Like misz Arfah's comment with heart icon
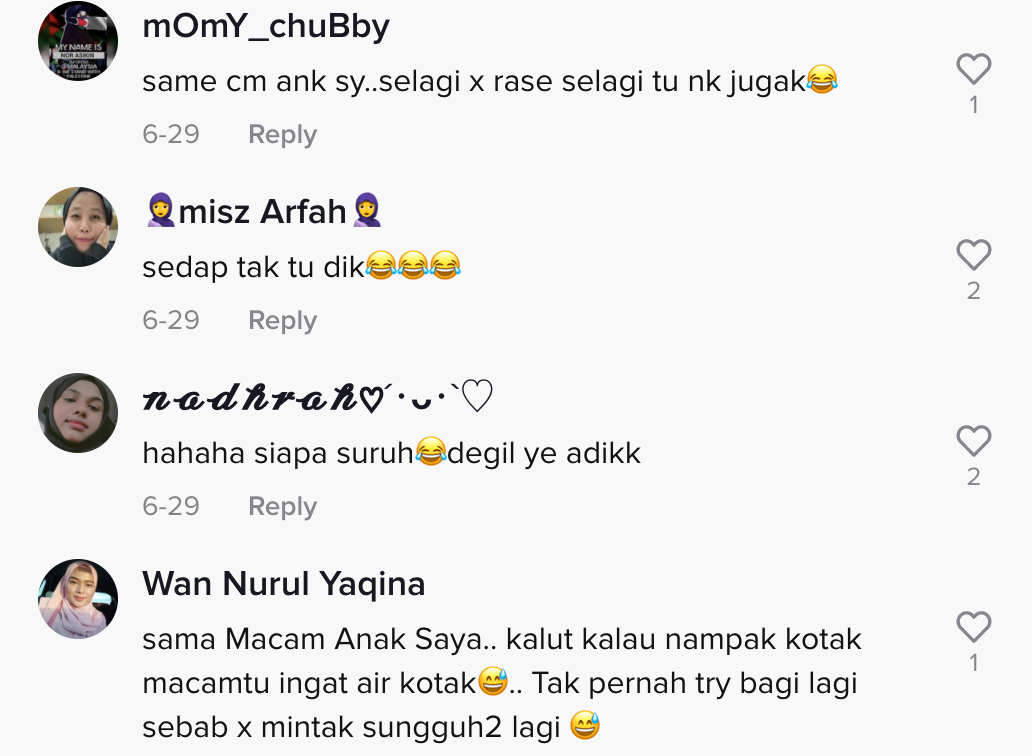1032x756 pixels. (x=973, y=255)
